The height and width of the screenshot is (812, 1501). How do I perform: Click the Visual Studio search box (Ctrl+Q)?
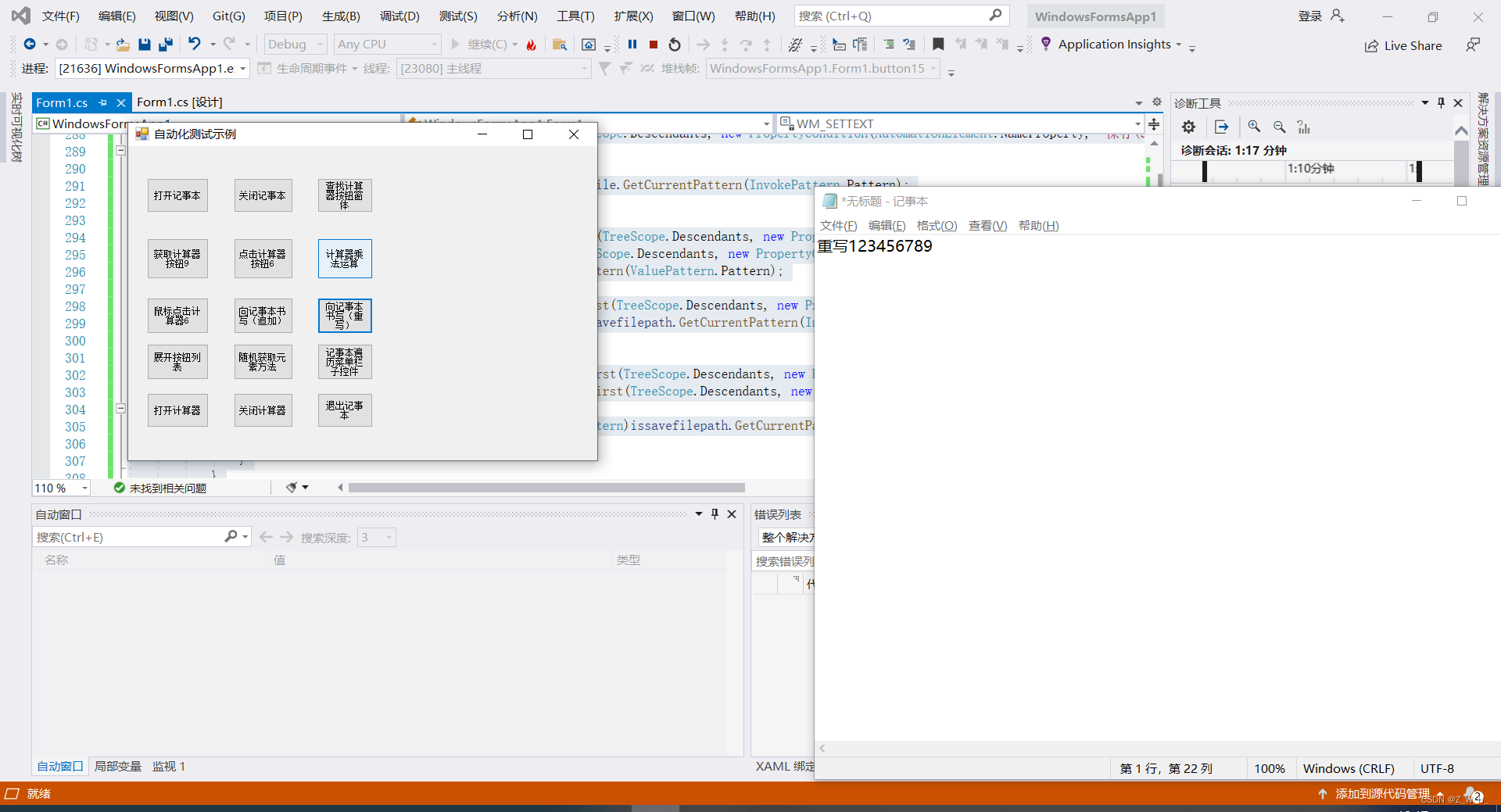(x=901, y=16)
